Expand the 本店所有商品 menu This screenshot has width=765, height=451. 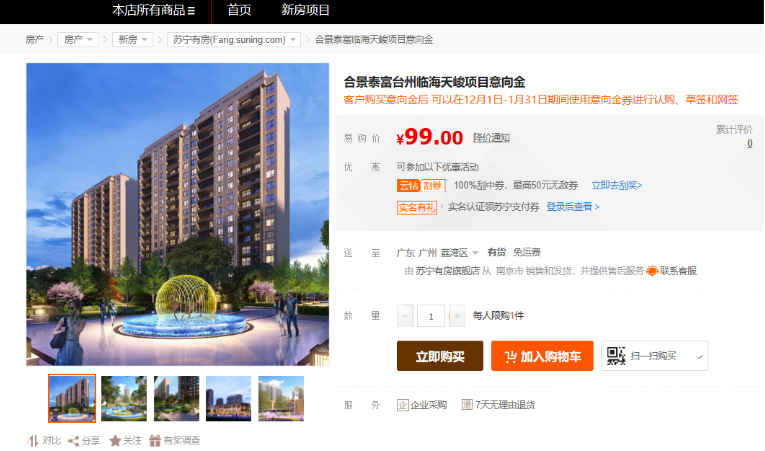(x=153, y=10)
